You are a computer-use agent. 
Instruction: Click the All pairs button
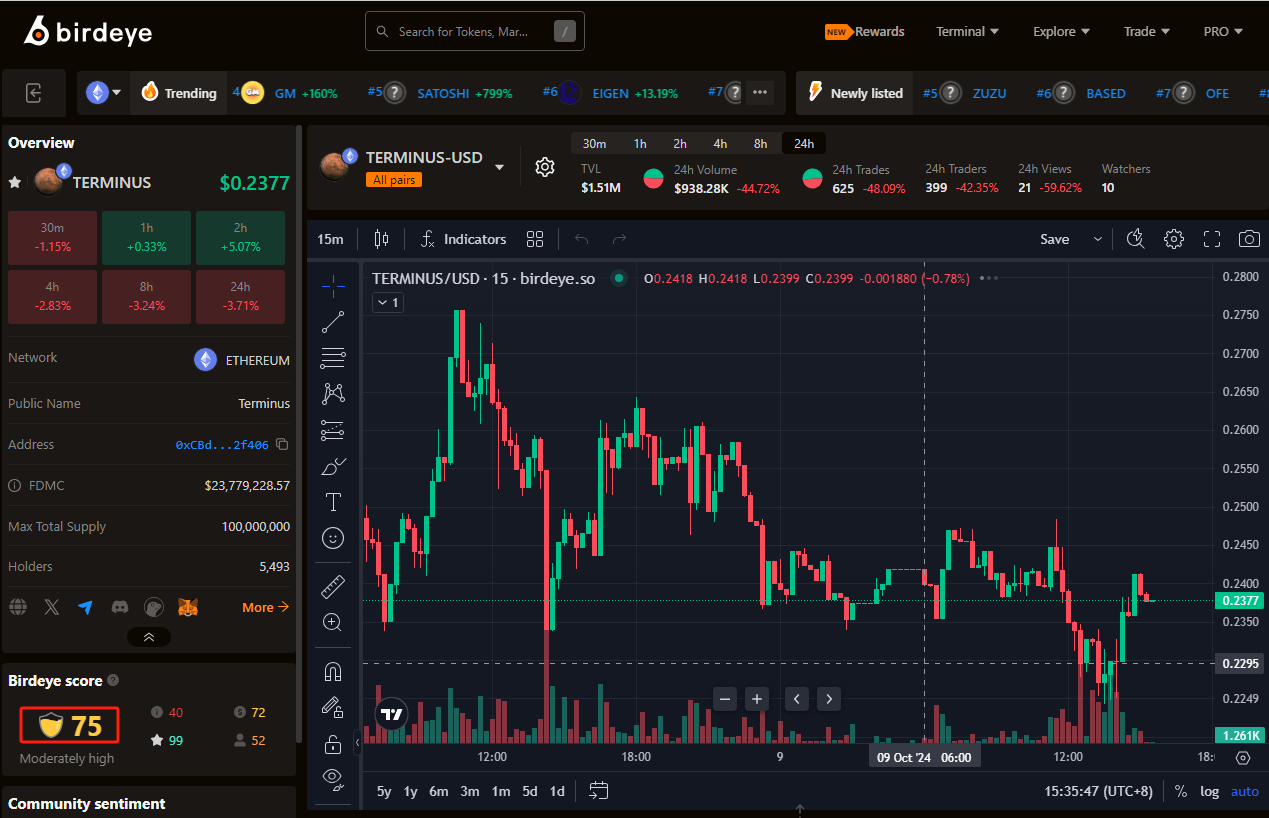393,180
